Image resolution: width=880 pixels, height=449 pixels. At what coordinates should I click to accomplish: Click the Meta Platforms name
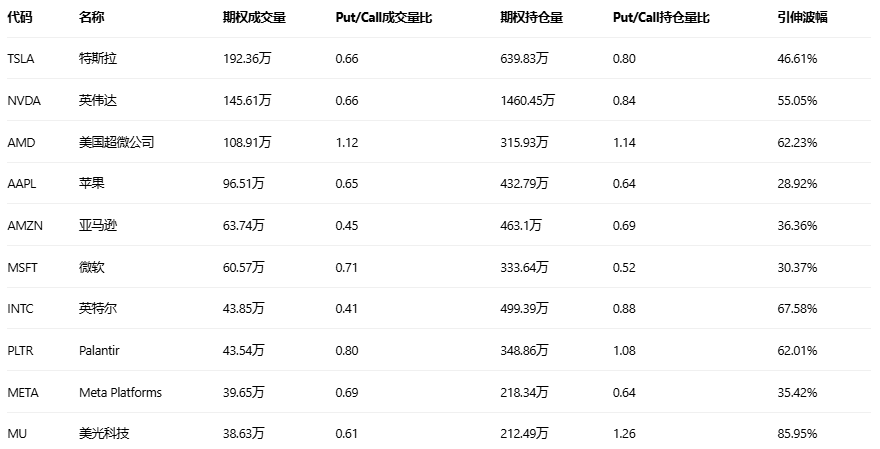(x=120, y=392)
